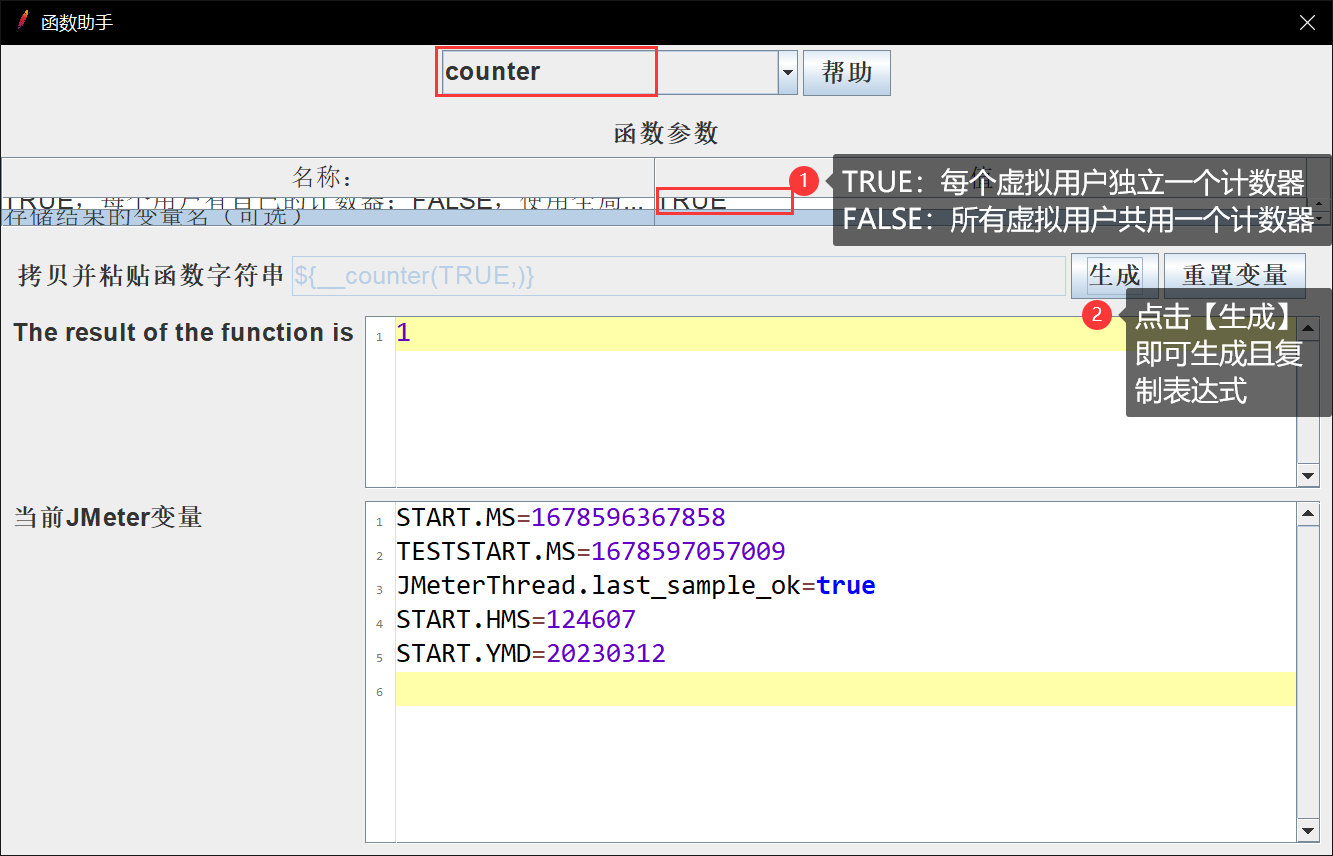Screen dimensions: 1333x856
Task: Close the 函数助手 window
Action: (1307, 22)
